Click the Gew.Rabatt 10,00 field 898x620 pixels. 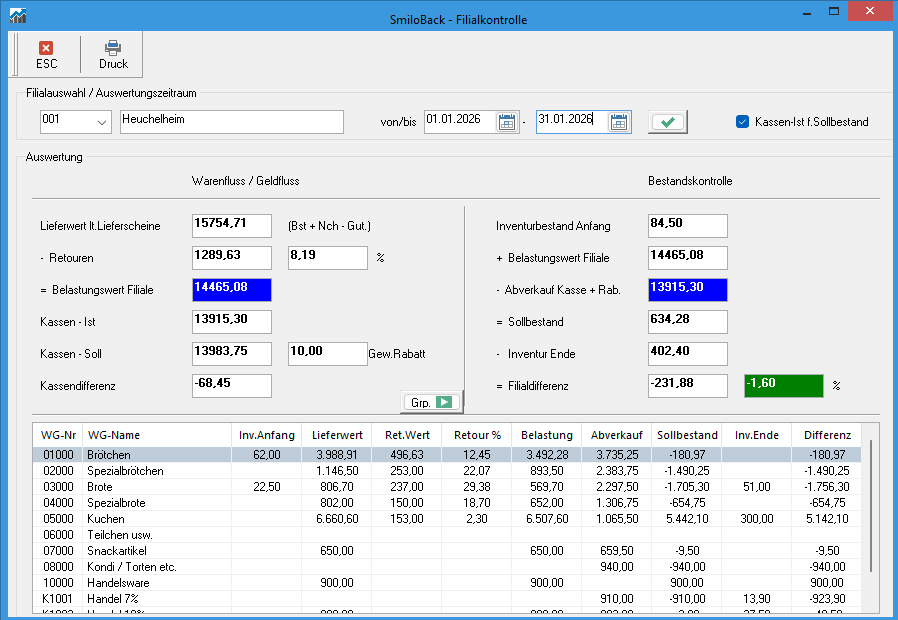pyautogui.click(x=327, y=354)
